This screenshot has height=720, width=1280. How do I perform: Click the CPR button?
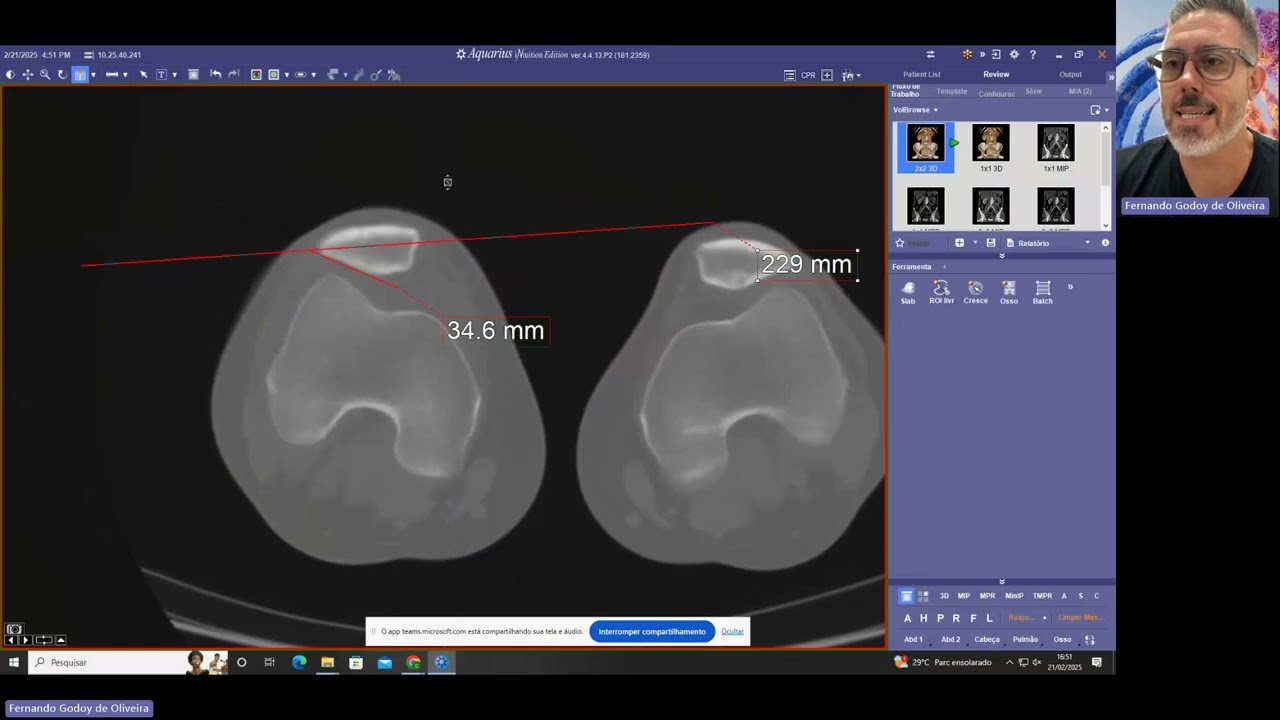coord(808,76)
